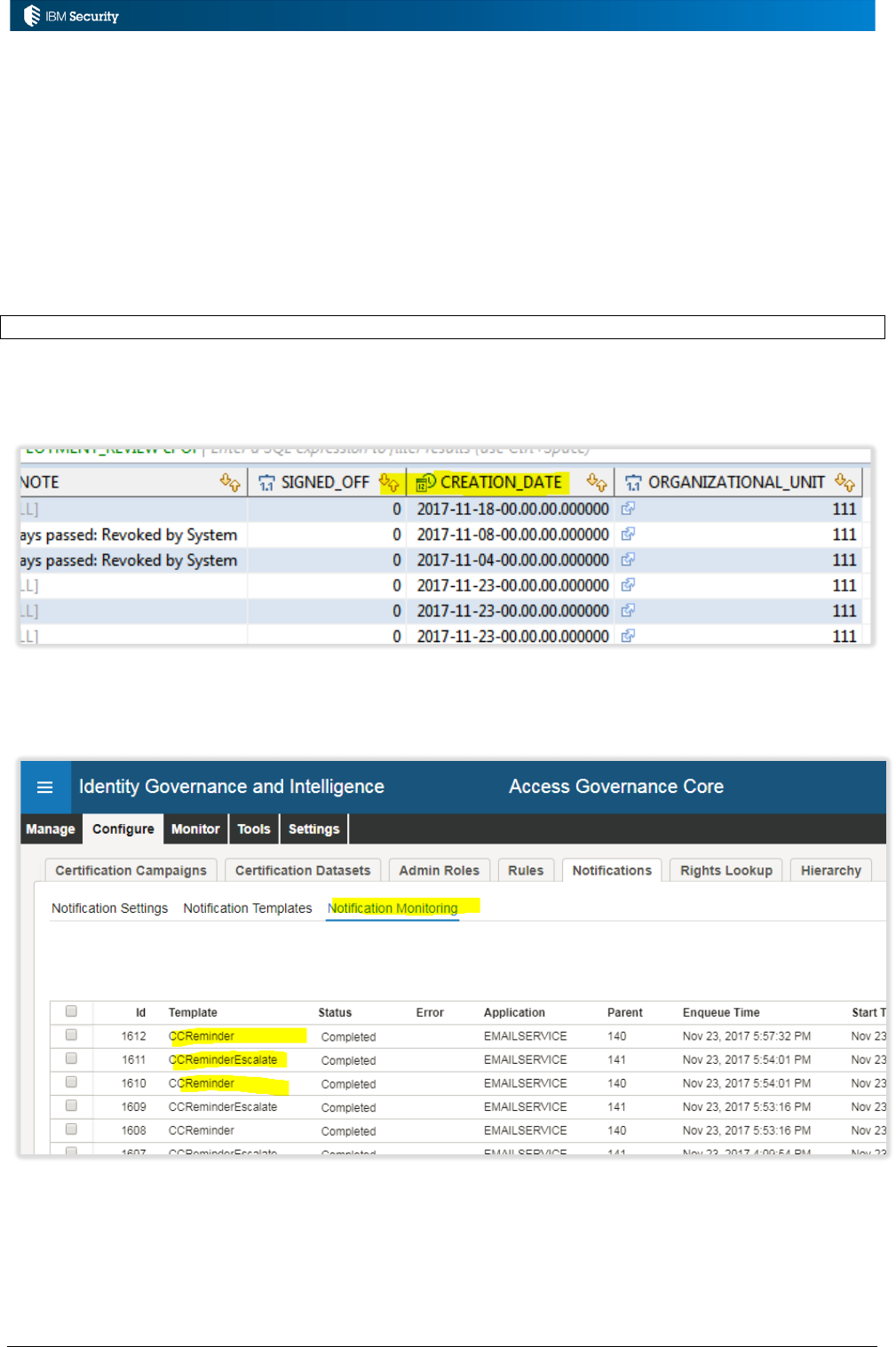Screen dimensions: 896x1347
Task: Click the Application column header
Action: click(514, 1012)
